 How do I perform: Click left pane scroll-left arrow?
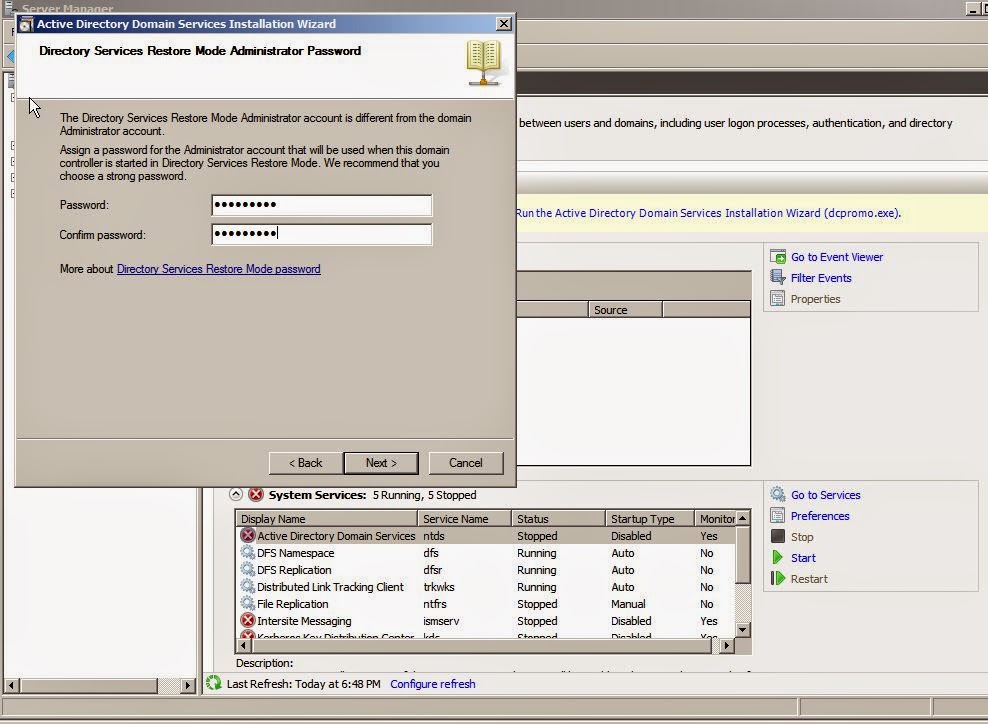(11, 685)
